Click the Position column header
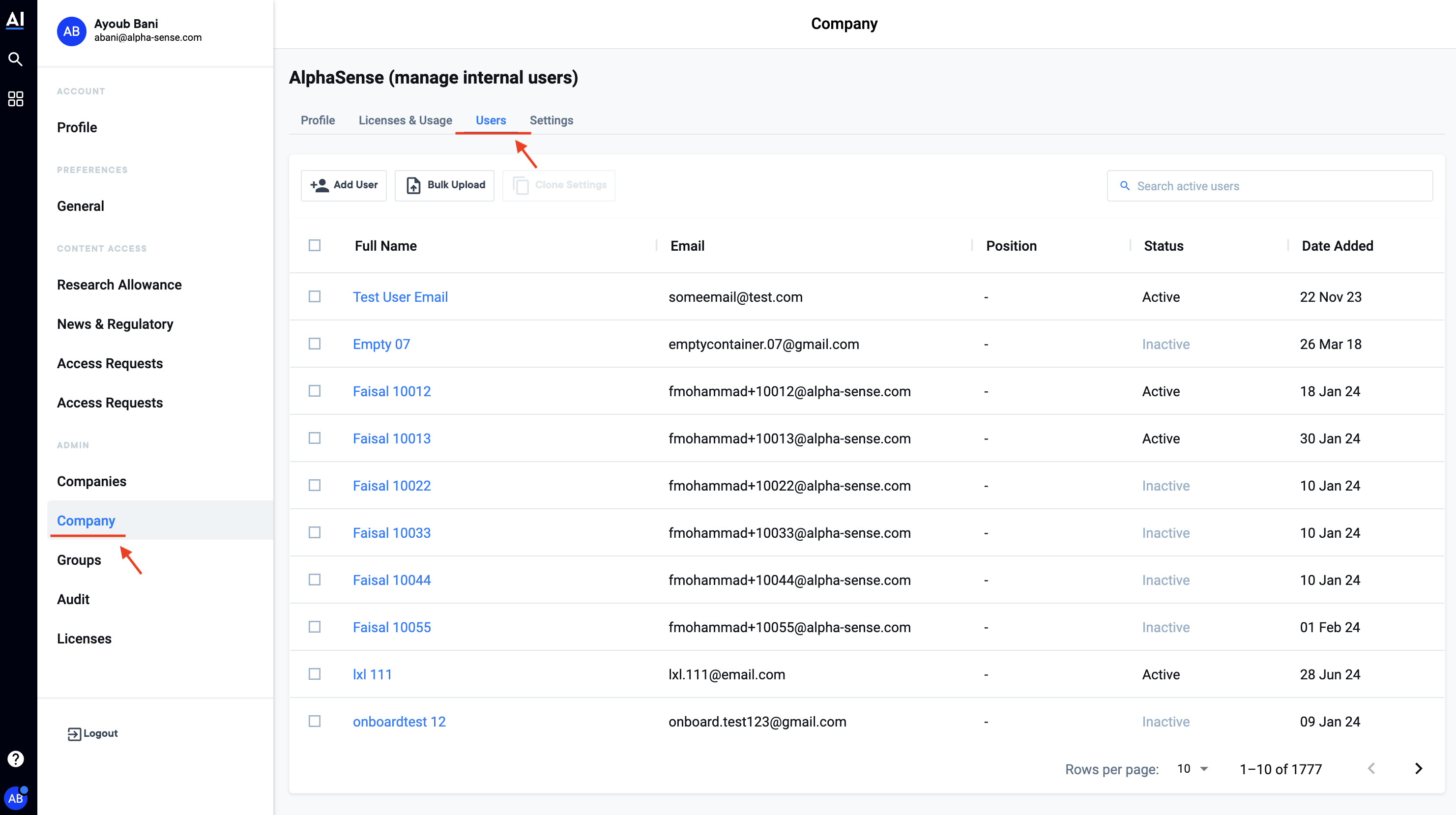This screenshot has width=1456, height=815. pos(1011,246)
